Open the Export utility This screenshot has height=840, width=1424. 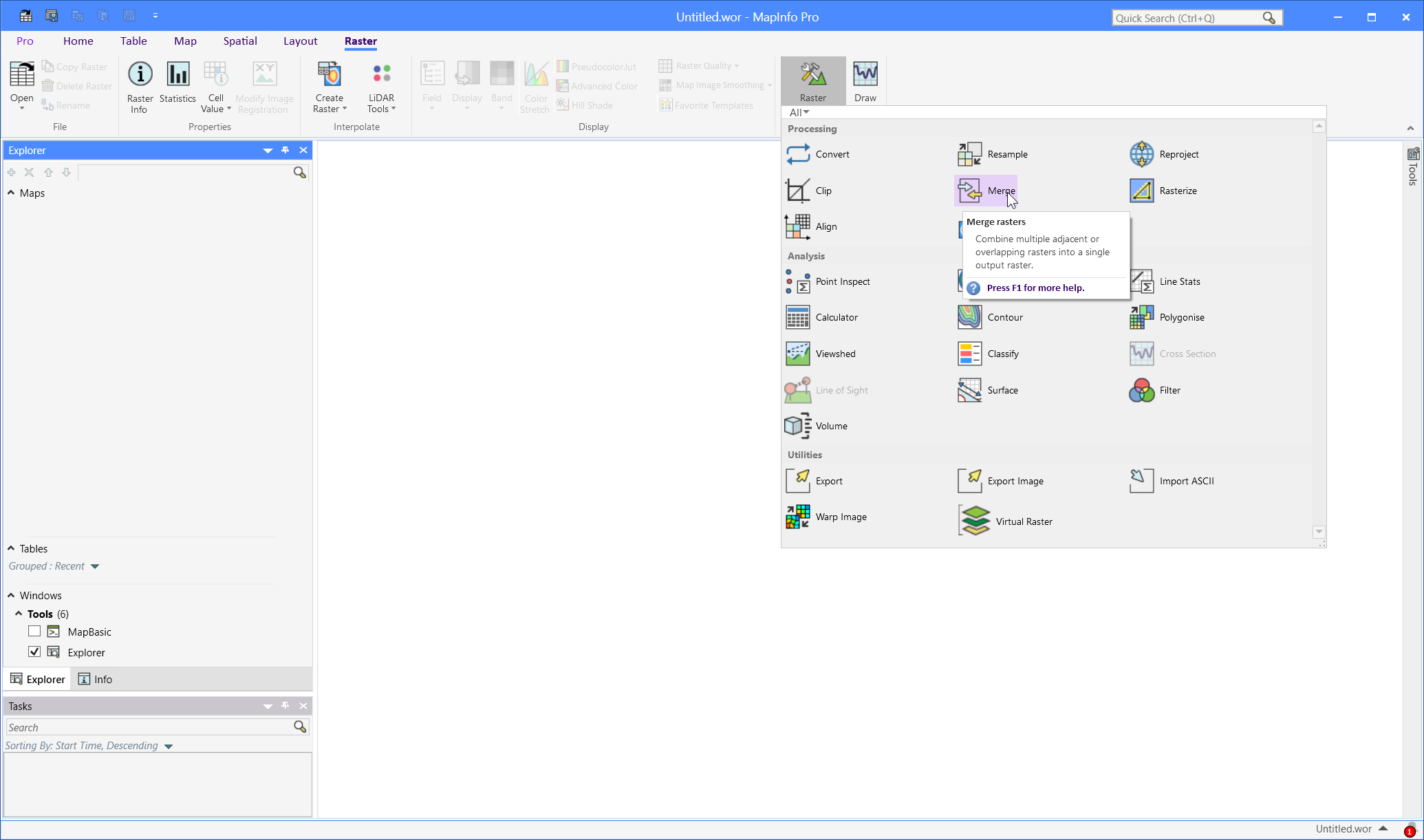pos(815,481)
